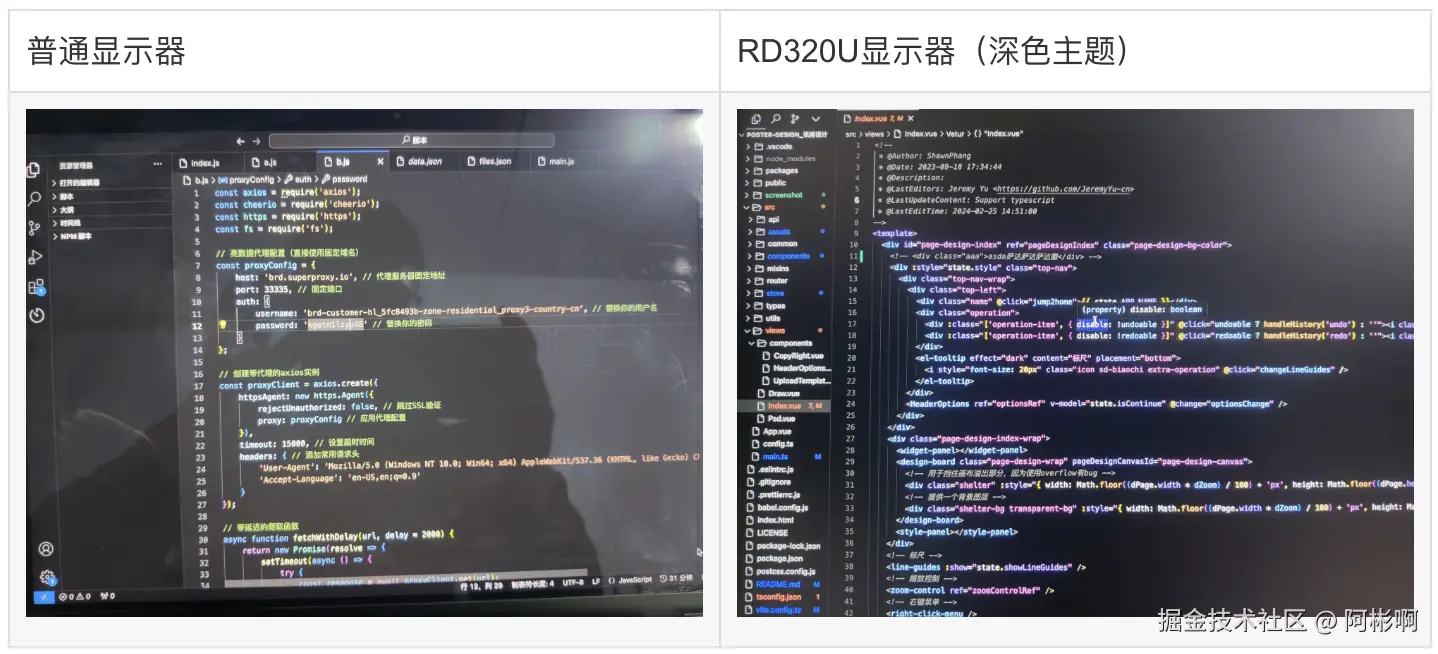
Task: Click Vetur in the Index.vue breadcrumb
Action: click(x=954, y=133)
